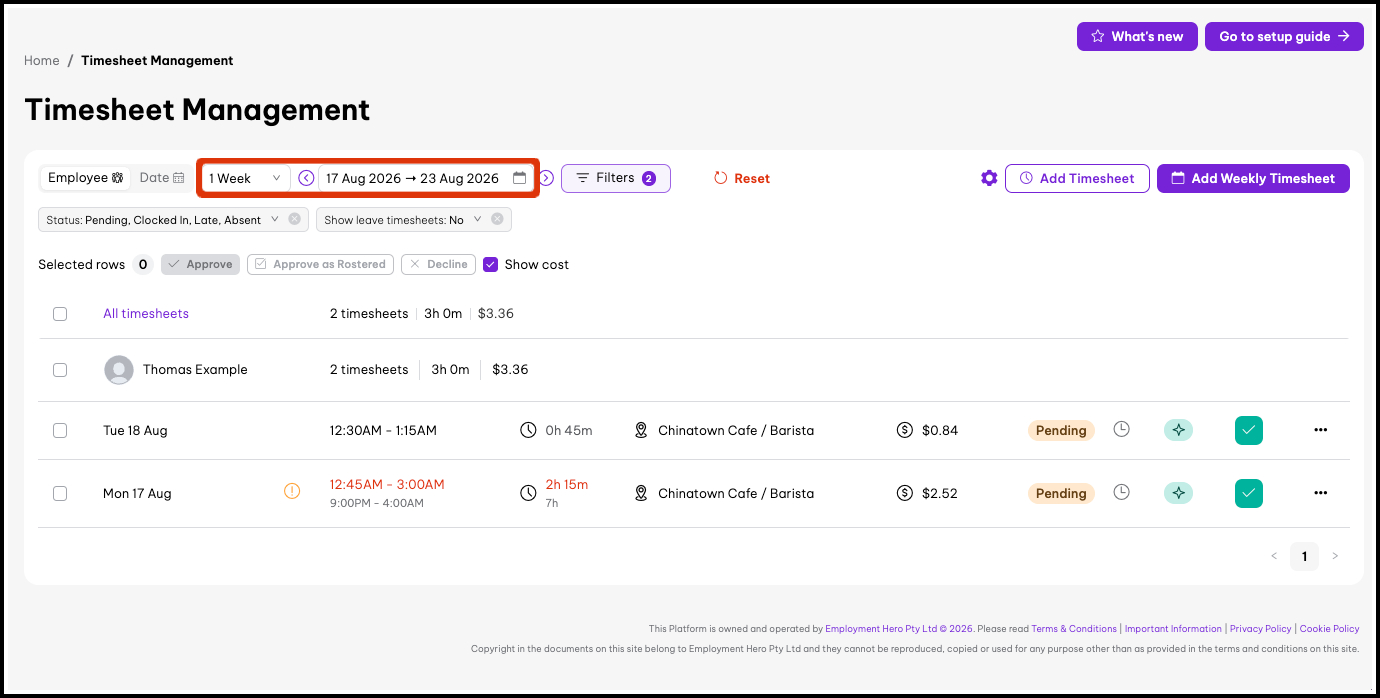This screenshot has height=698, width=1380.
Task: Click duration clock icon next to 0h 45m
Action: 528,430
